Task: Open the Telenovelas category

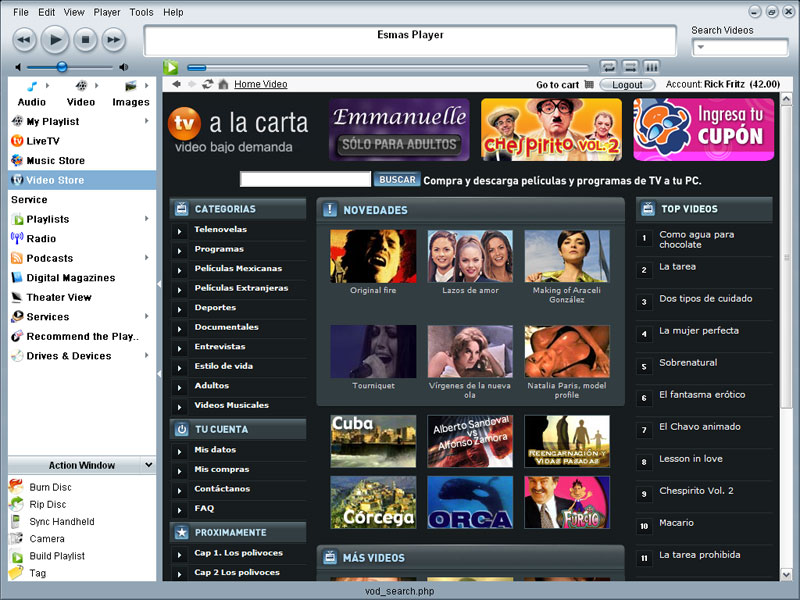Action: pos(220,229)
